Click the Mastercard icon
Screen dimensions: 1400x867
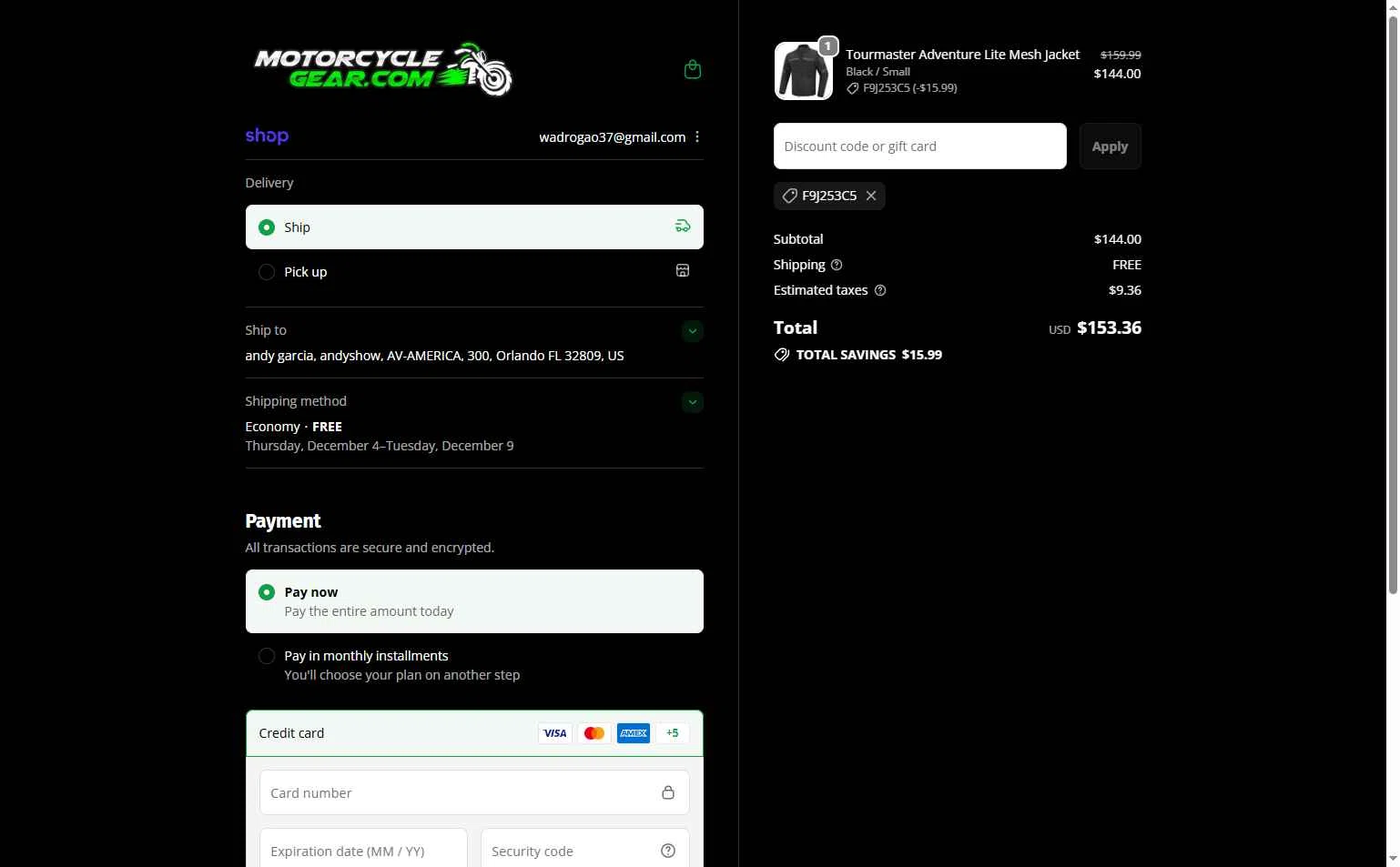click(594, 733)
